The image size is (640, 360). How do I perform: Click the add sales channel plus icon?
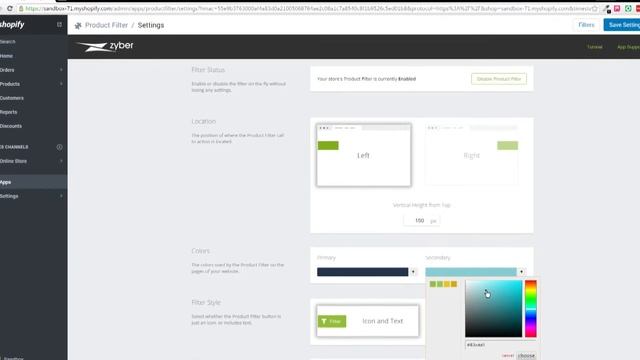click(59, 147)
